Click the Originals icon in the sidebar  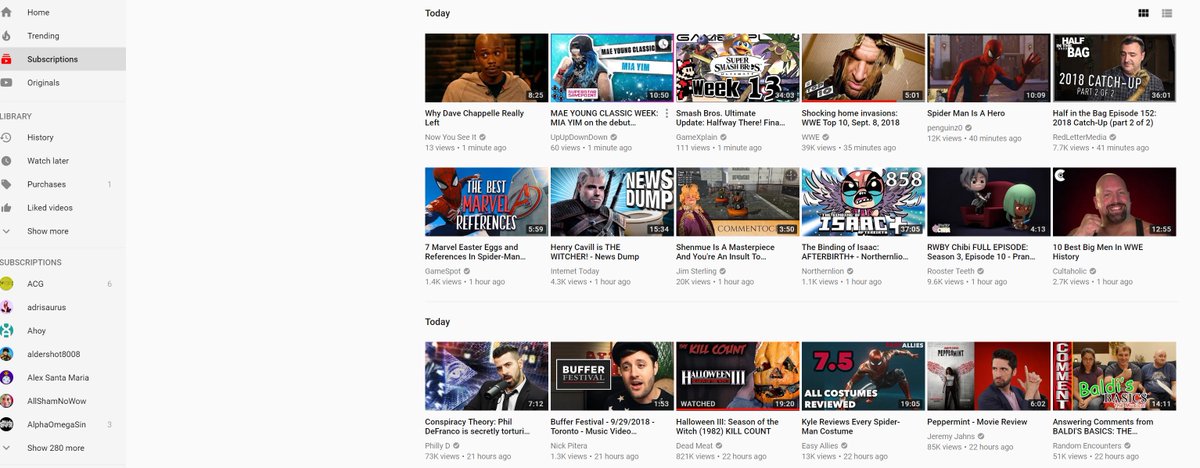[x=7, y=83]
